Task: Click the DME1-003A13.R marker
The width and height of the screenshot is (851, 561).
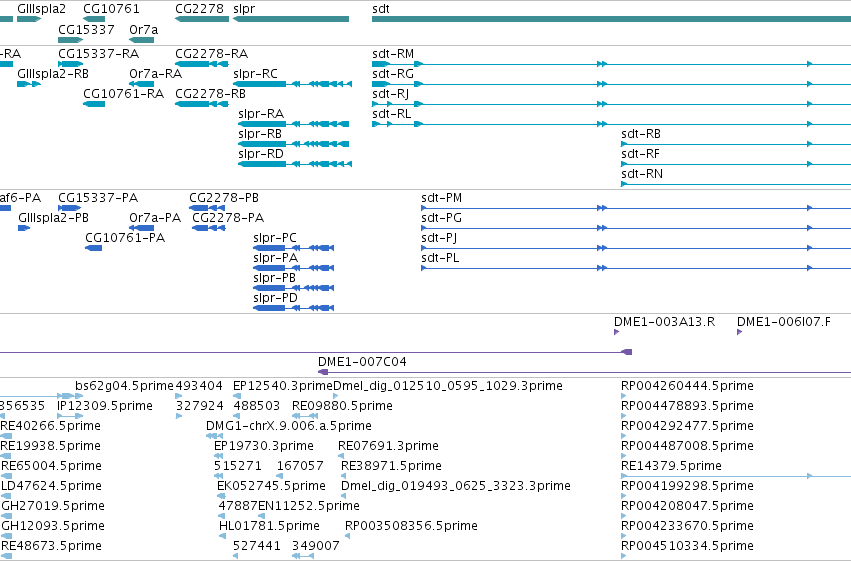Action: [x=617, y=332]
